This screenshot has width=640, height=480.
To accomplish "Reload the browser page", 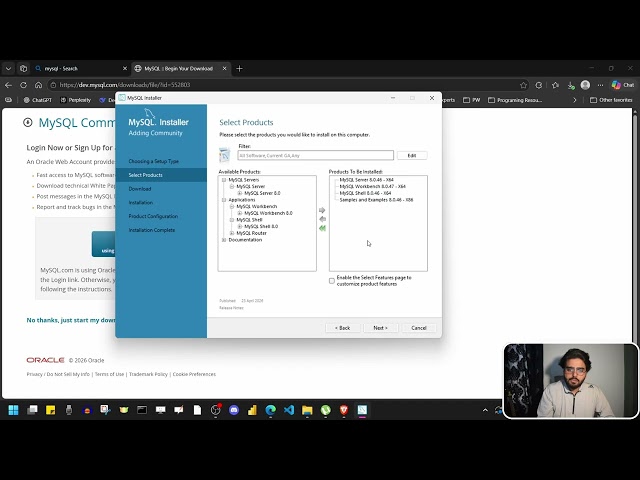I will 23,85.
